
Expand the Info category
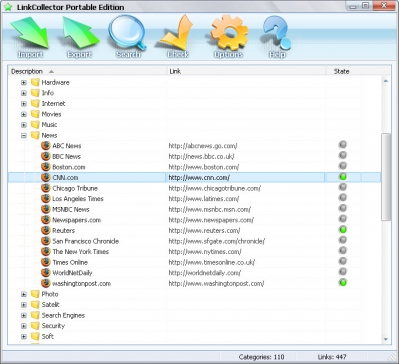click(24, 93)
